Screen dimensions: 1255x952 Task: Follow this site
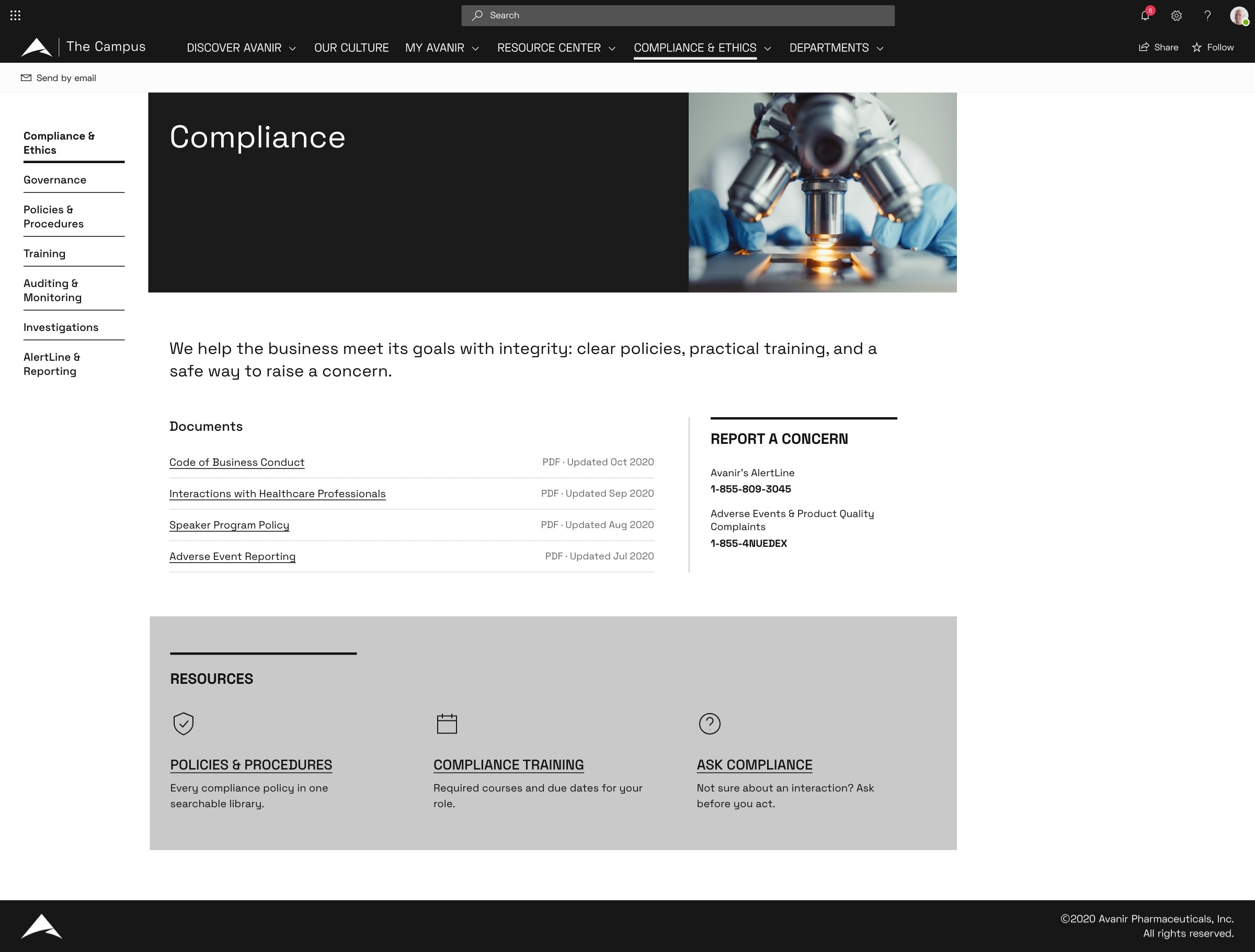1213,48
